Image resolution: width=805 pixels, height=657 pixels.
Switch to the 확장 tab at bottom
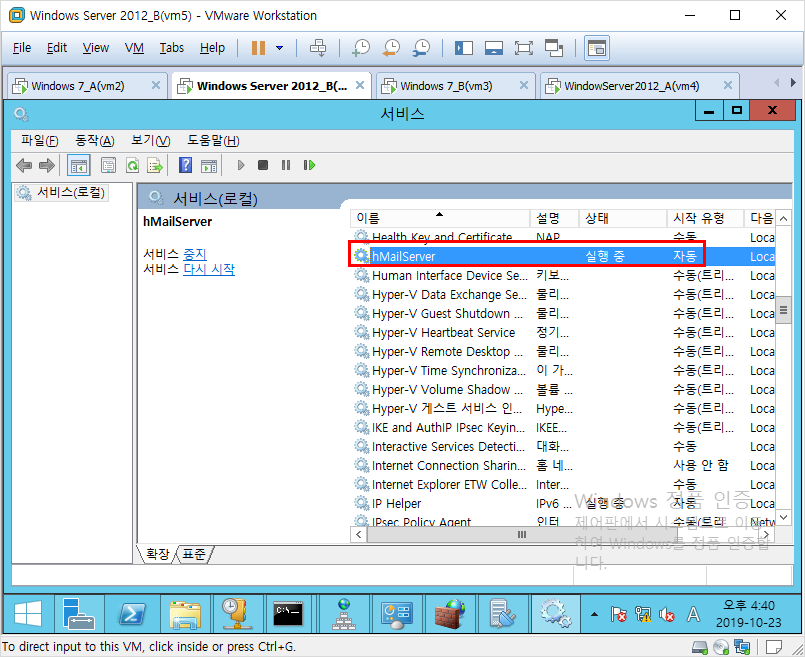[x=157, y=554]
